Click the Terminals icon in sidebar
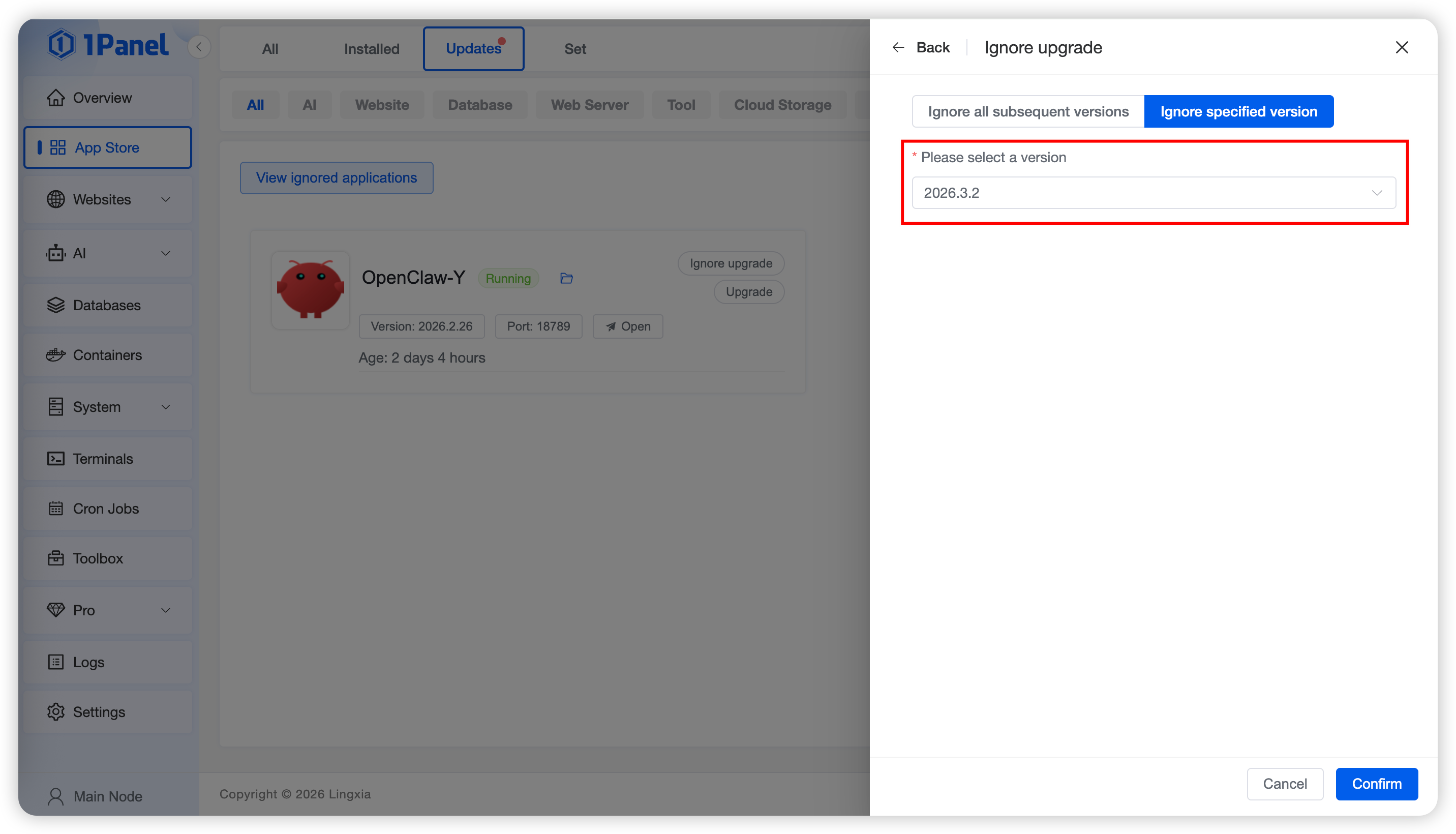Screen dimensions: 1456x834 click(55, 459)
